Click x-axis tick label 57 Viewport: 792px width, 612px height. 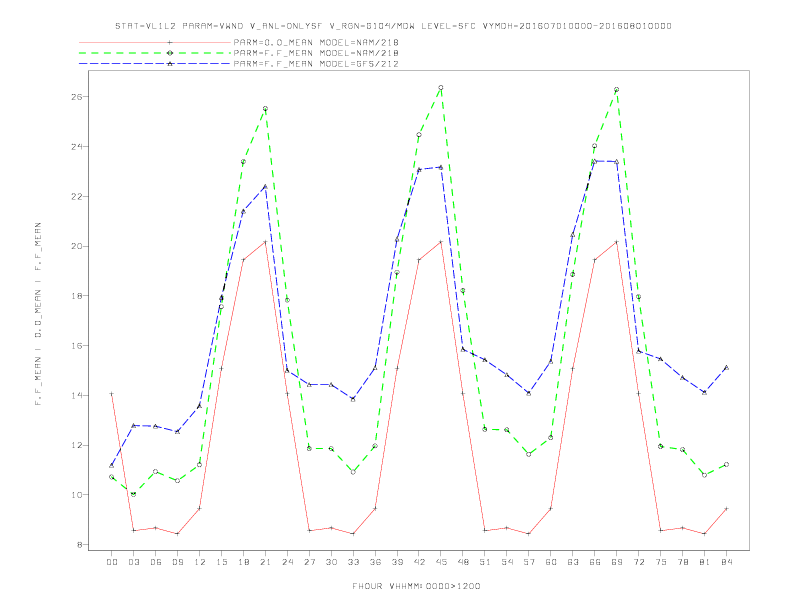coord(529,562)
